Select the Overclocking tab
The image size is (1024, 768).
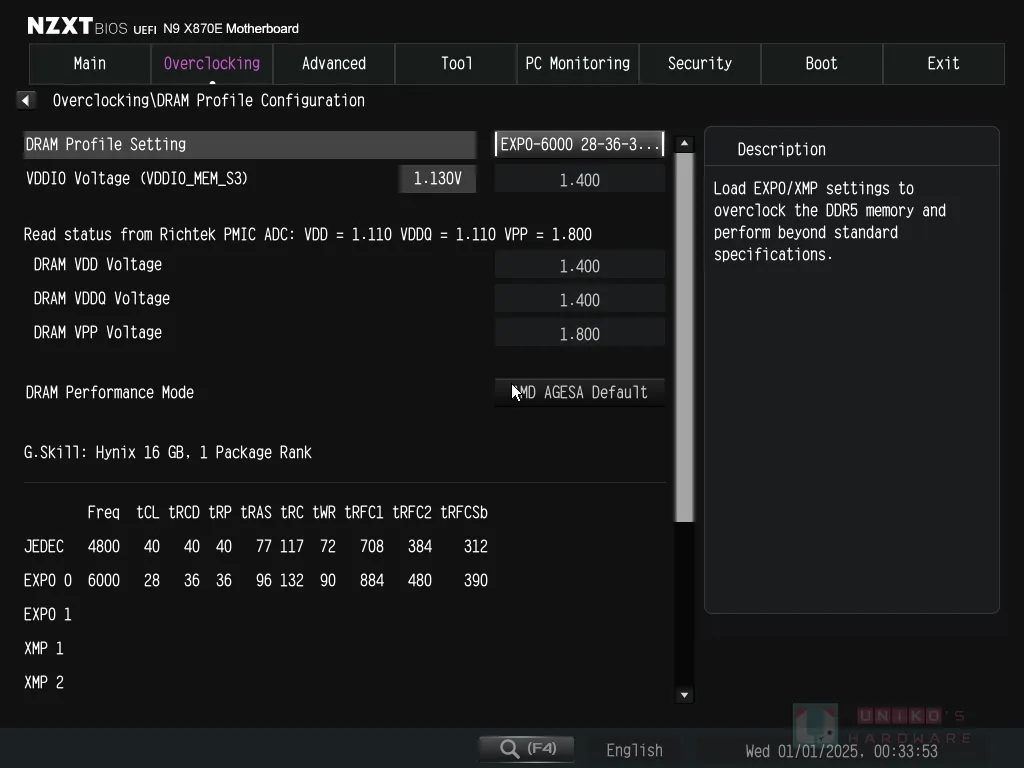click(x=212, y=63)
